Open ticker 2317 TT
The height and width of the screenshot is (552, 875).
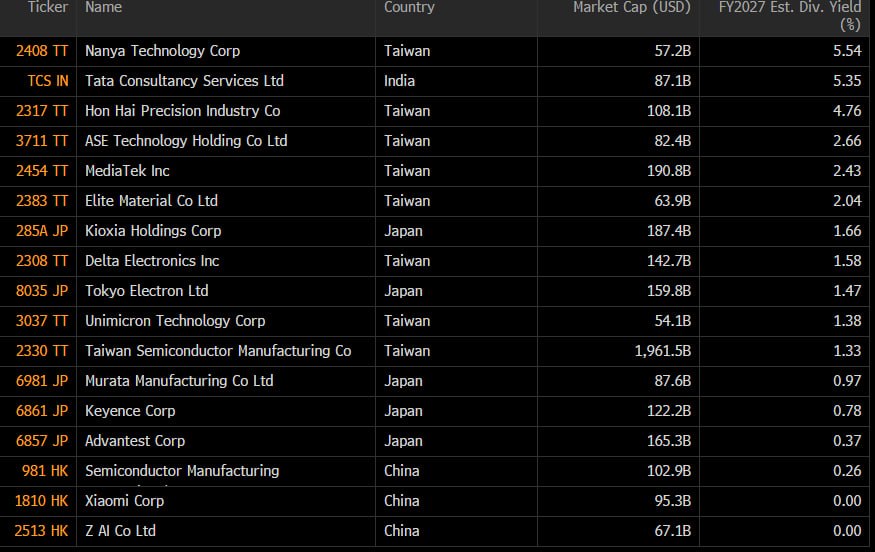pos(42,111)
